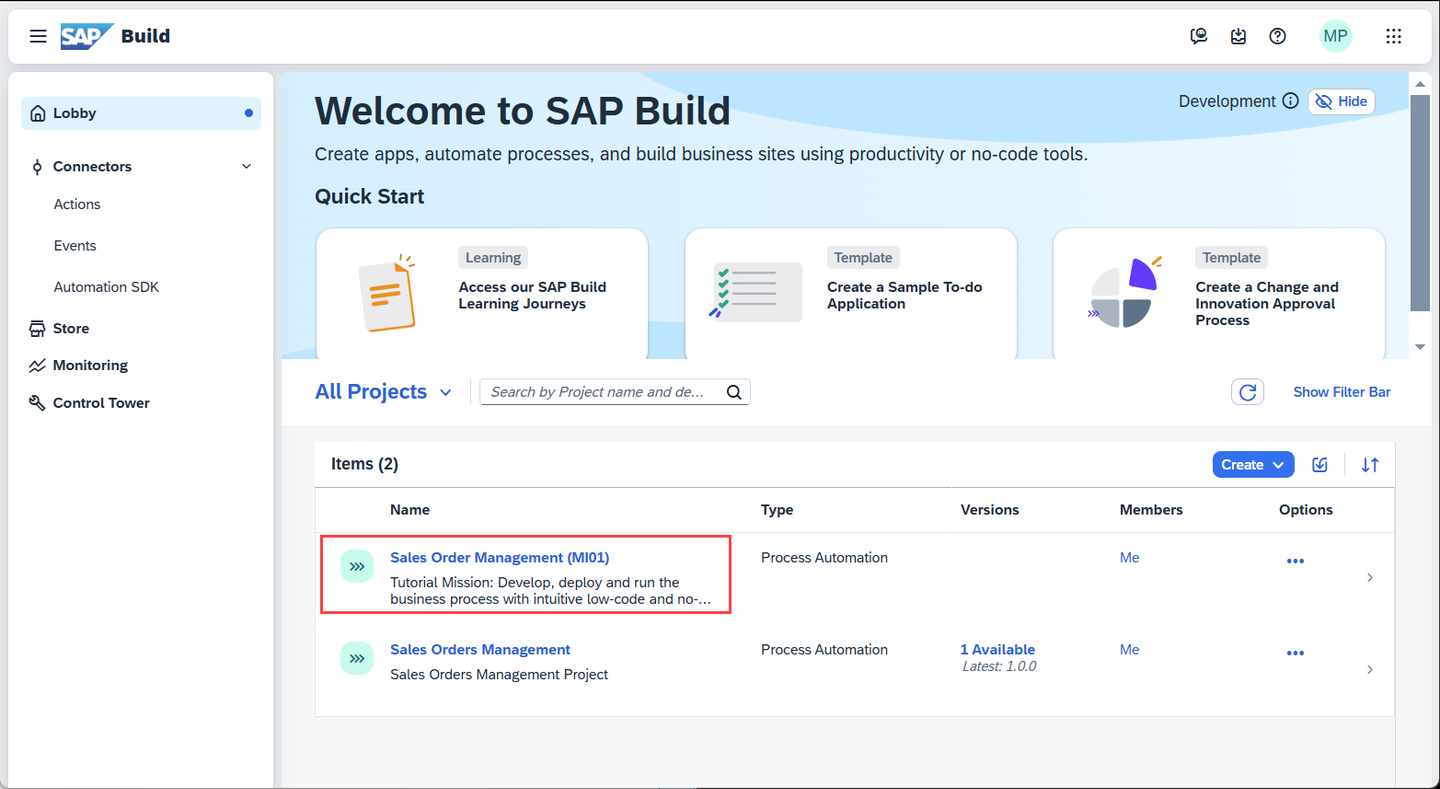Screen dimensions: 1440x789
Task: Expand the Sales Orders Management row arrow
Action: pyautogui.click(x=1370, y=669)
